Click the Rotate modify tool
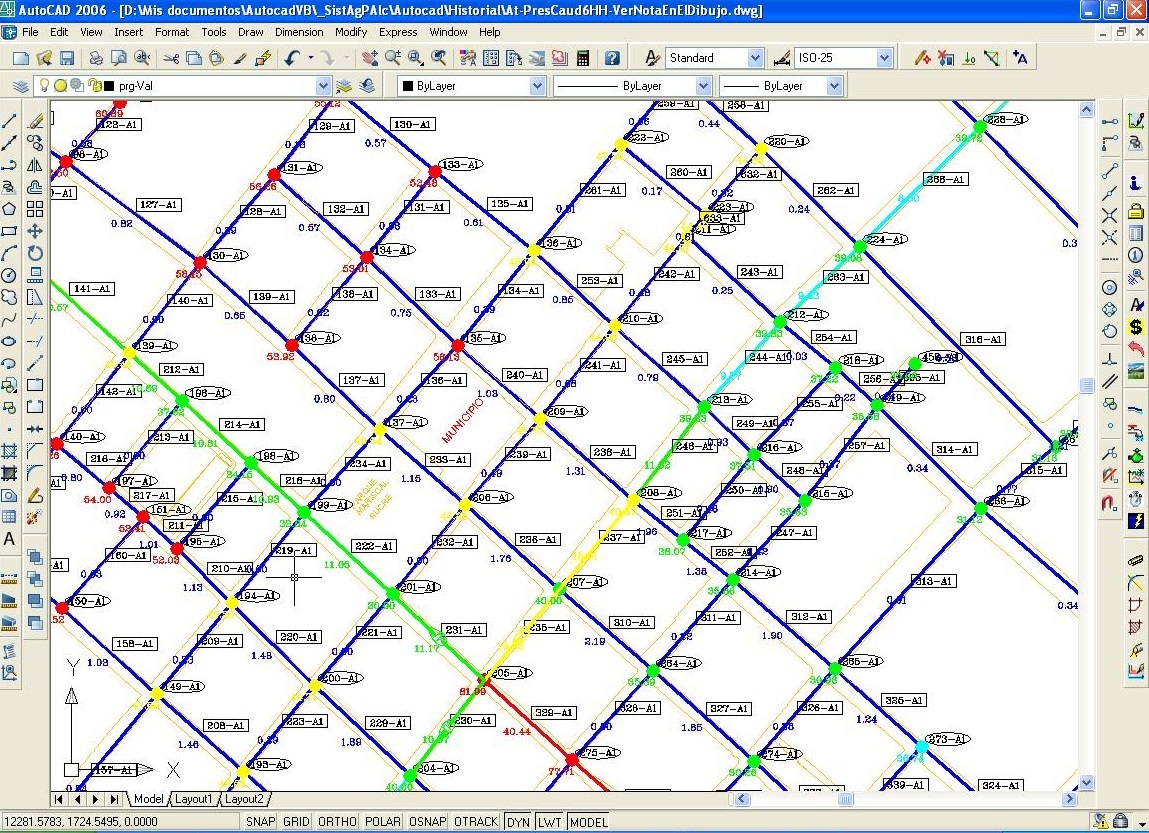 tap(35, 253)
